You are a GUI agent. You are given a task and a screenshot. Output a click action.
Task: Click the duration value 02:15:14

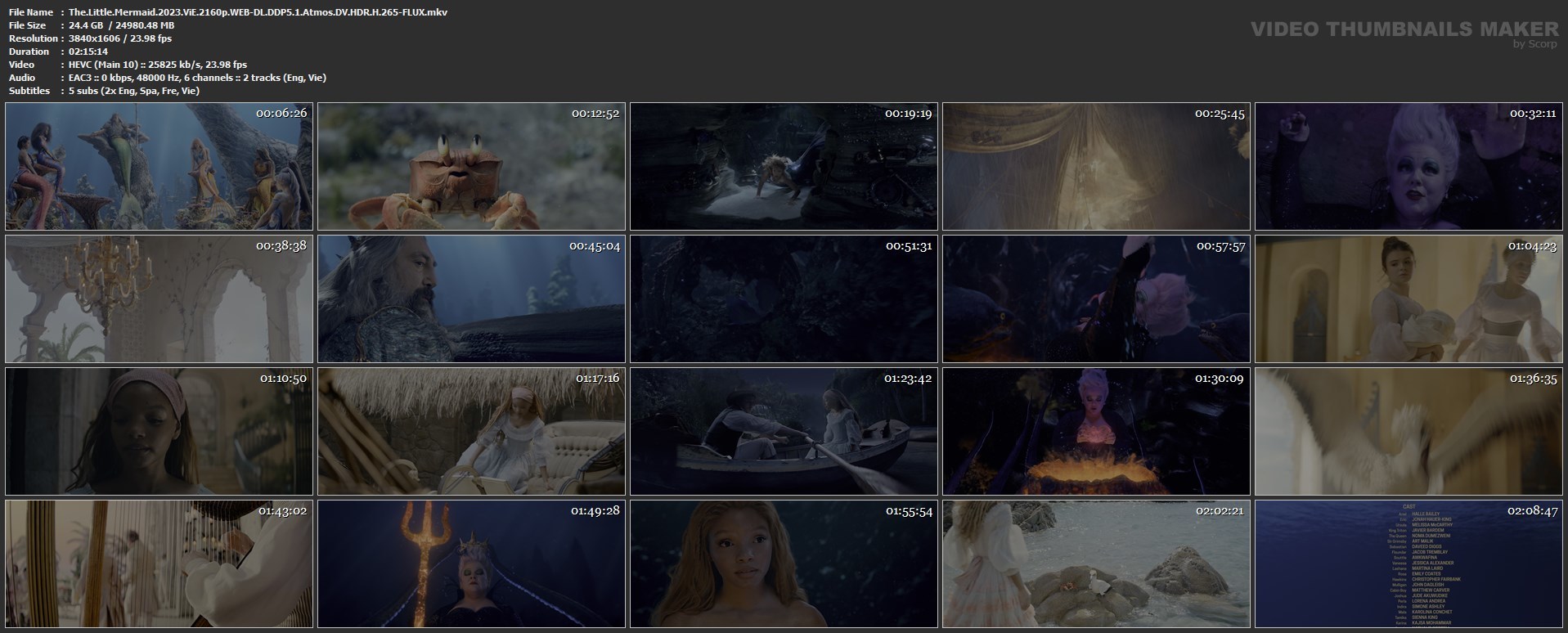click(x=88, y=52)
